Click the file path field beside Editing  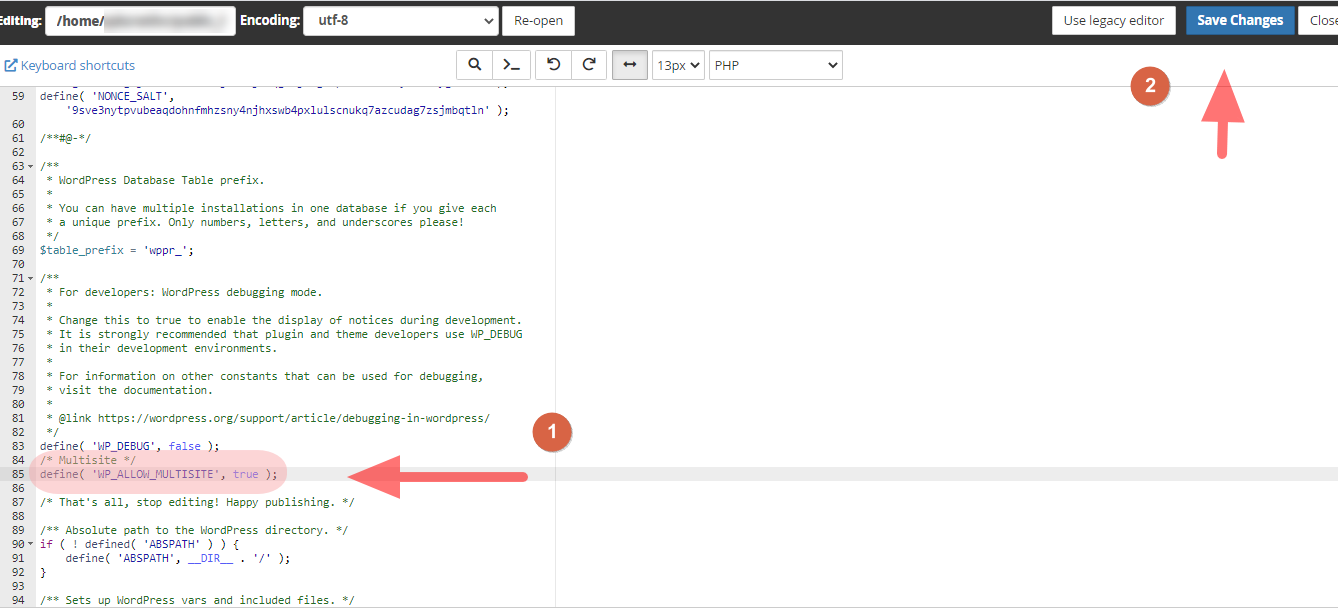coord(140,20)
